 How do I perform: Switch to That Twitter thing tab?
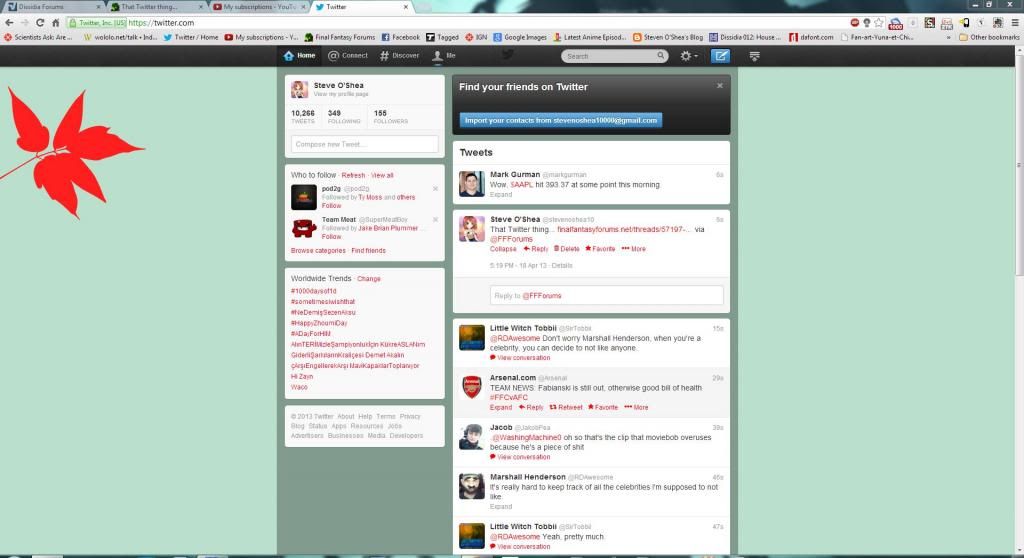[155, 7]
